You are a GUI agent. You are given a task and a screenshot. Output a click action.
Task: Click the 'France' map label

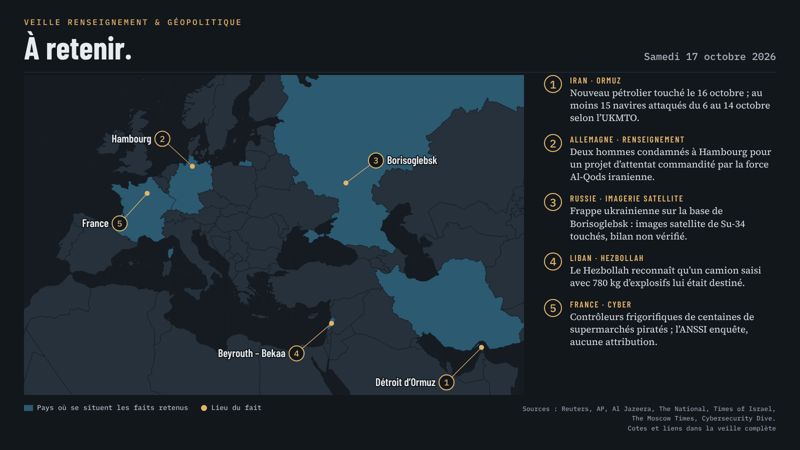(95, 223)
